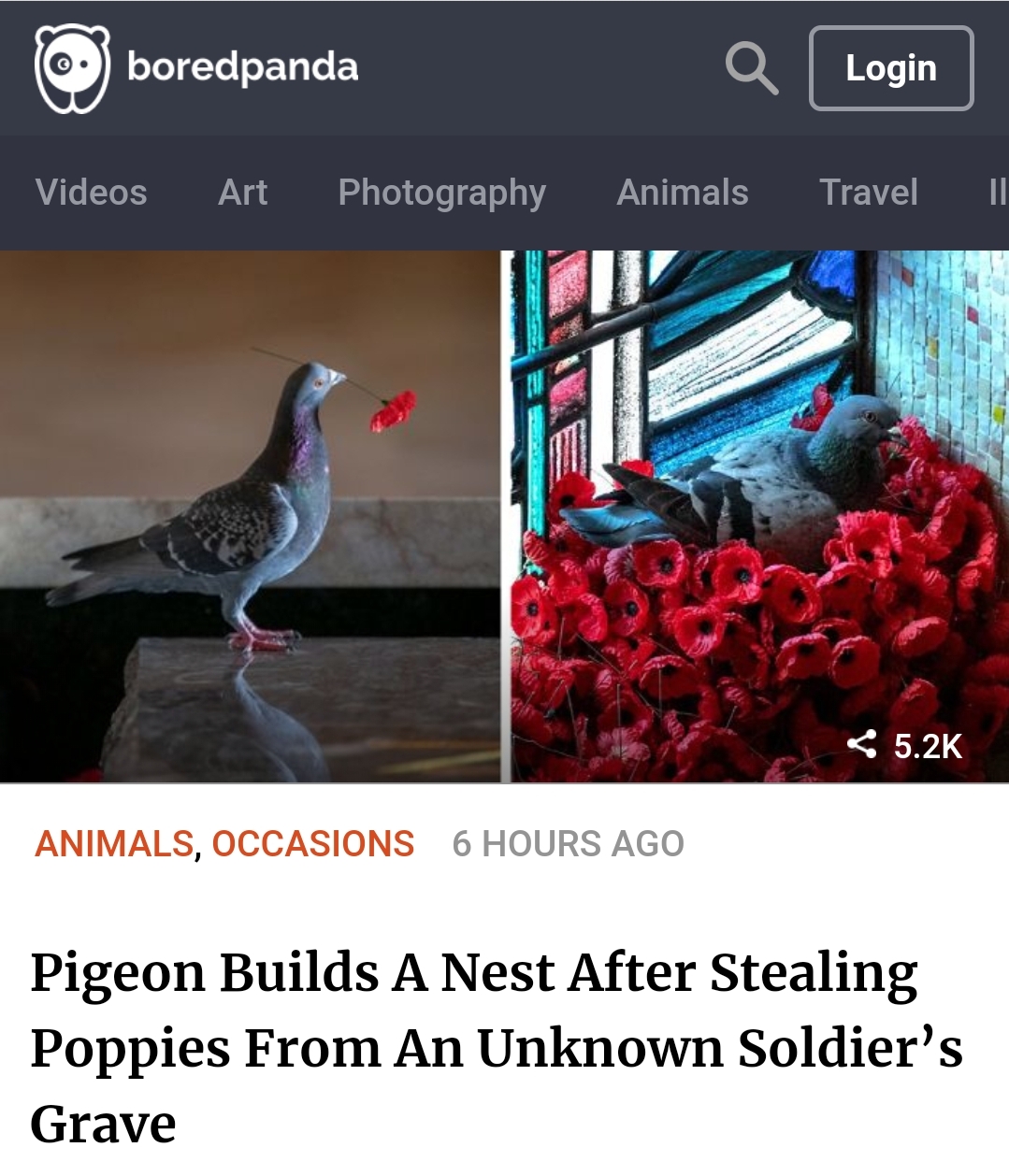
Task: Switch to the Travel section
Action: coord(869,193)
